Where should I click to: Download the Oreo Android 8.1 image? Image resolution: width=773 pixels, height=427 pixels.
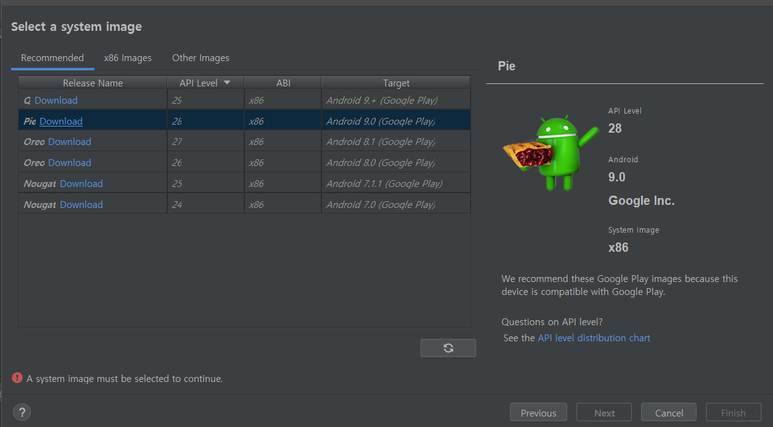(70, 142)
